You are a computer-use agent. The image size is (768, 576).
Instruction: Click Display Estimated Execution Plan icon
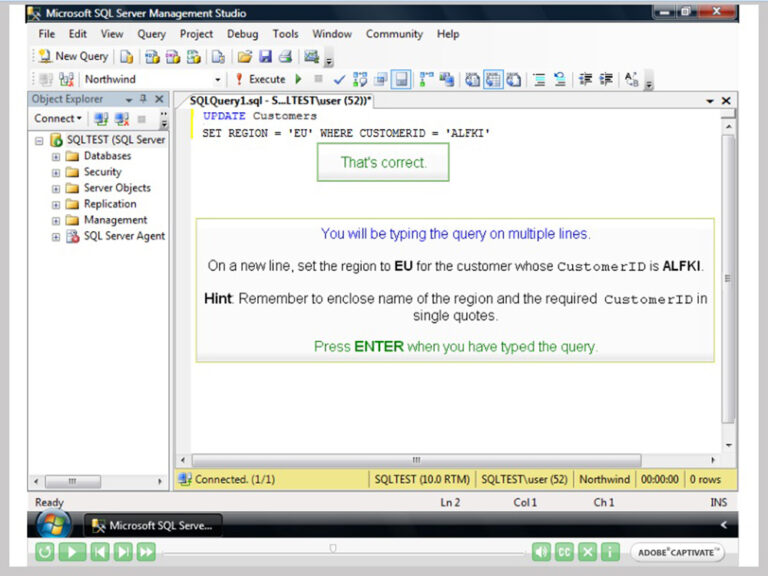pos(360,79)
